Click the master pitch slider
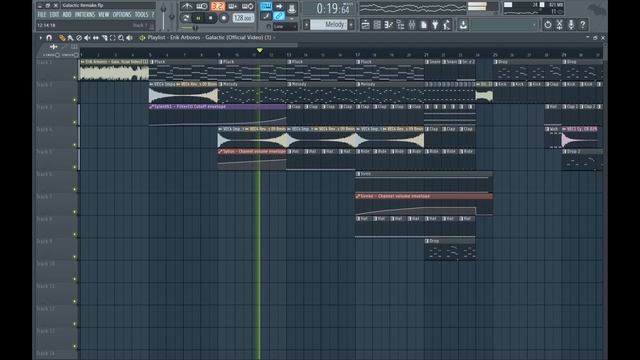This screenshot has width=640, height=360. pos(172,16)
